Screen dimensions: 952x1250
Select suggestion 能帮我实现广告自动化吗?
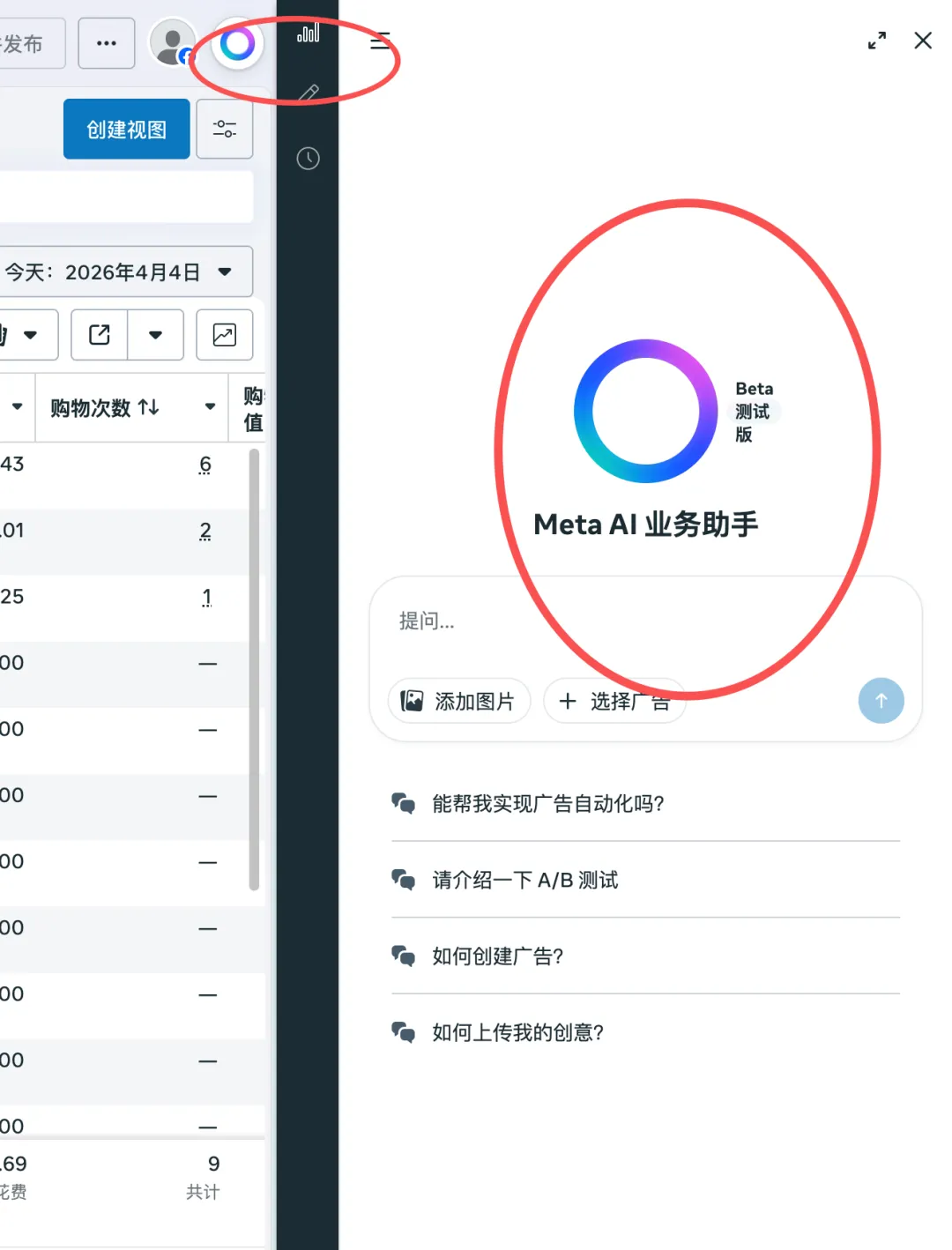coord(645,803)
